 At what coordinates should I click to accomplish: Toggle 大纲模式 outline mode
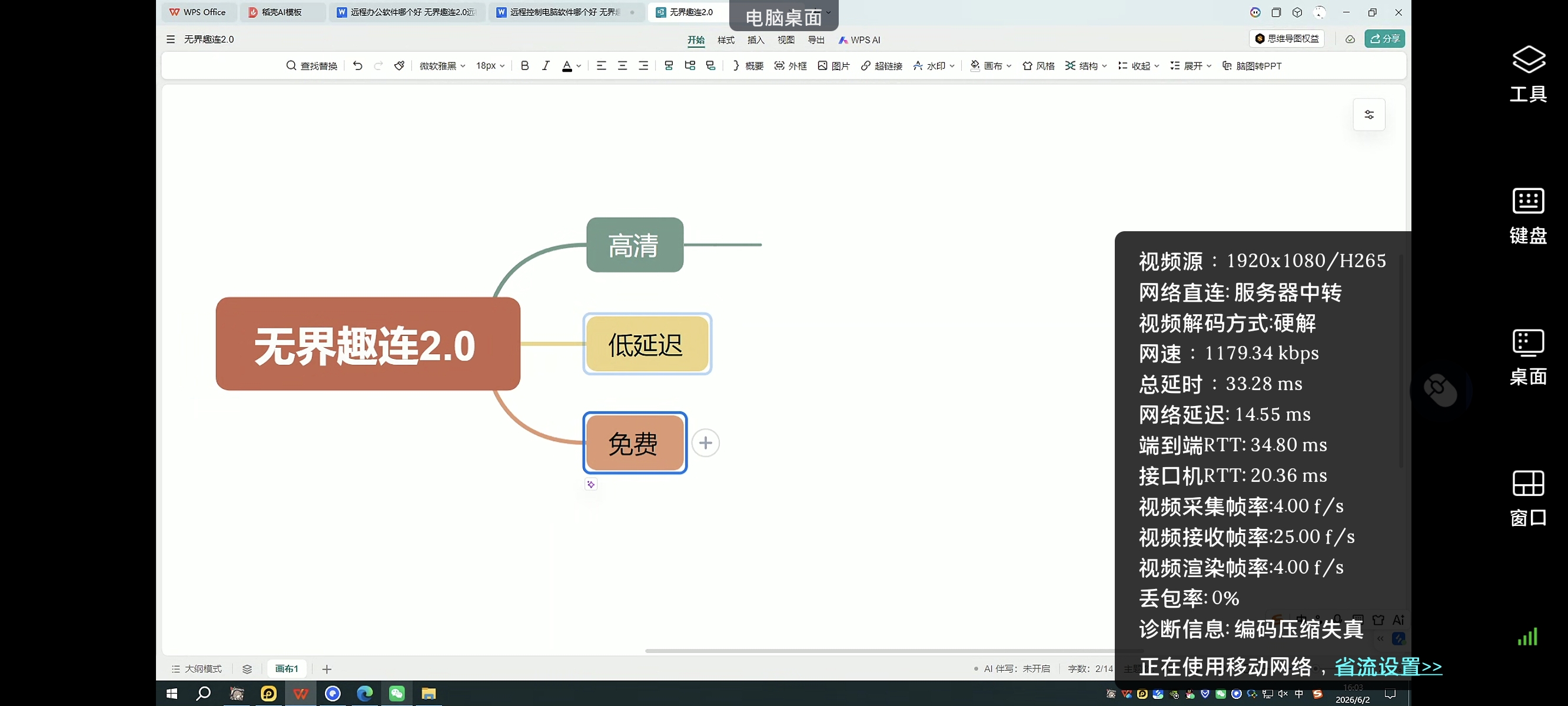click(x=197, y=669)
